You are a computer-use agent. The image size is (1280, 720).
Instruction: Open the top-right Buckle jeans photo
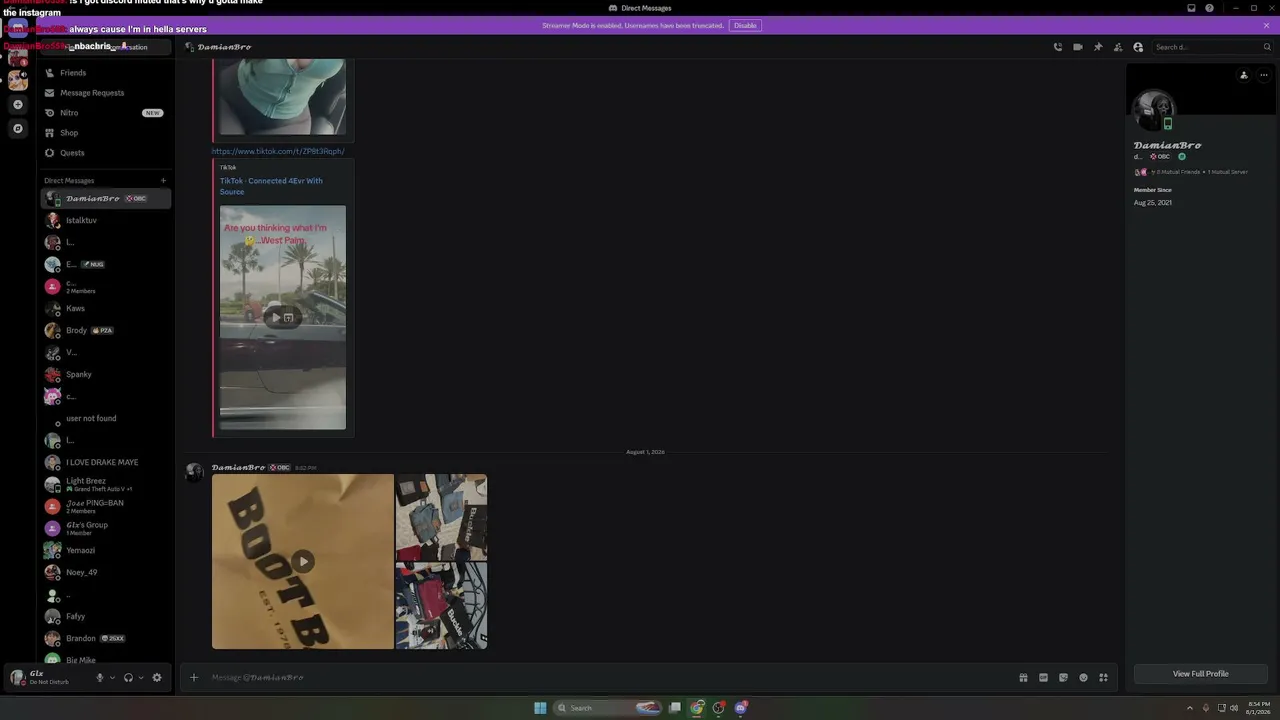point(441,517)
